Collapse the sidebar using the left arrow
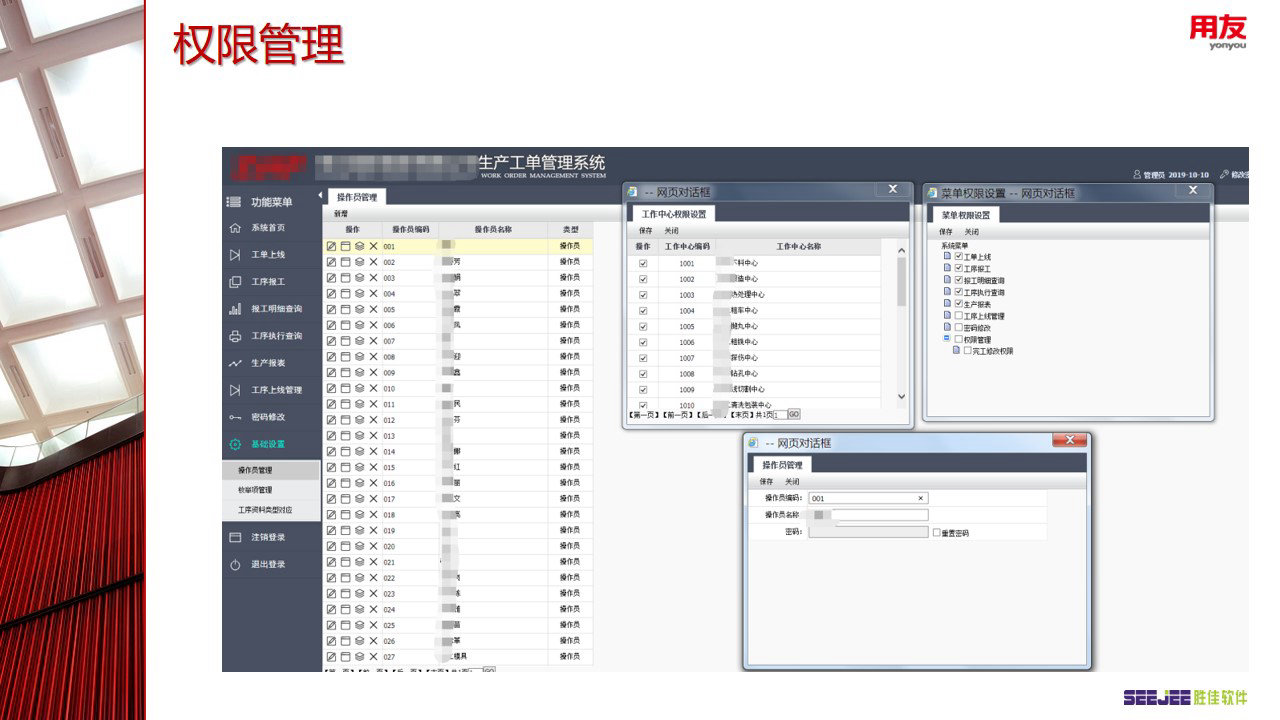The width and height of the screenshot is (1280, 720). (x=321, y=195)
